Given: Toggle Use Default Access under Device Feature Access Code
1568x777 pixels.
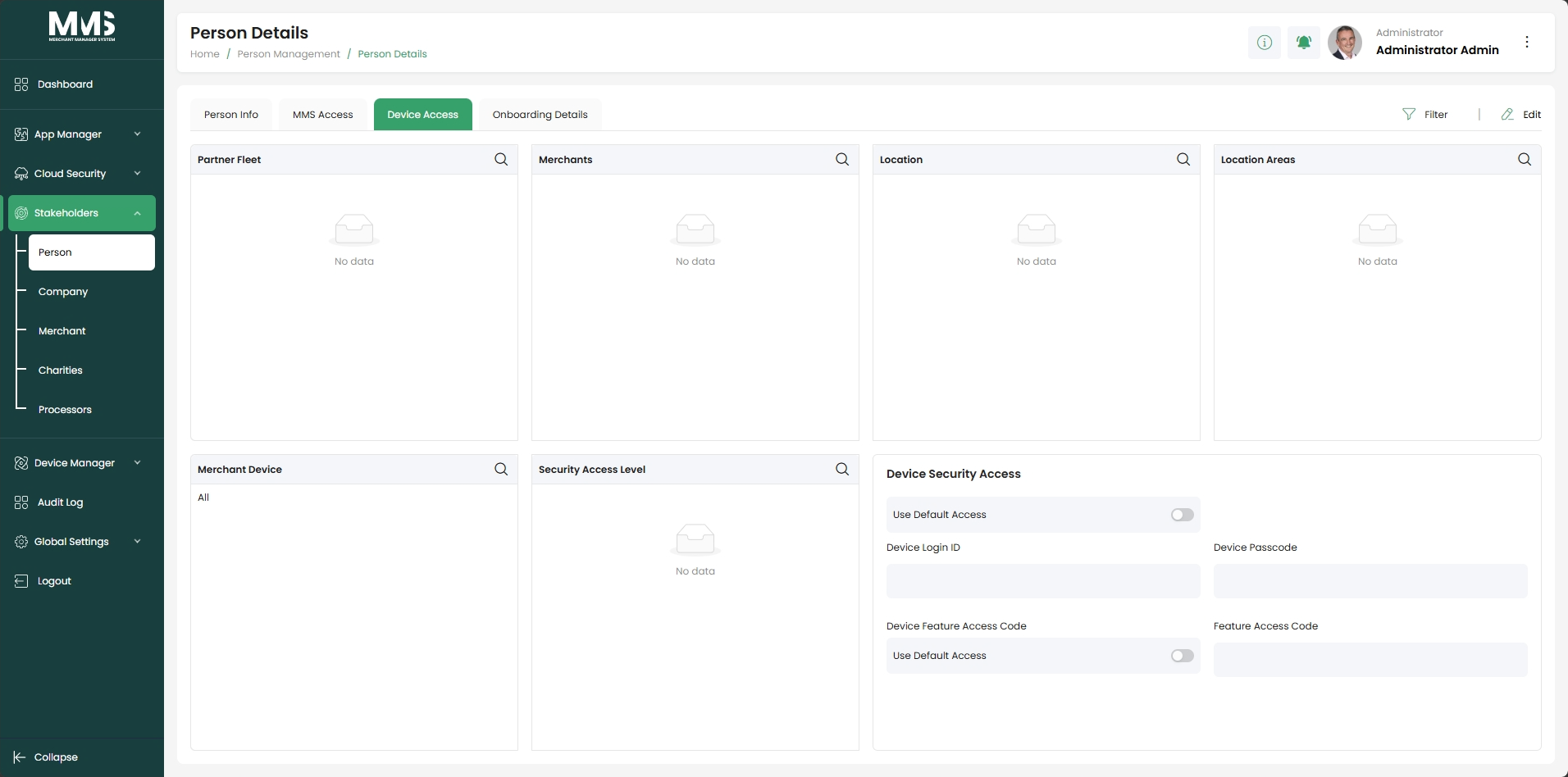Looking at the screenshot, I should (1183, 656).
